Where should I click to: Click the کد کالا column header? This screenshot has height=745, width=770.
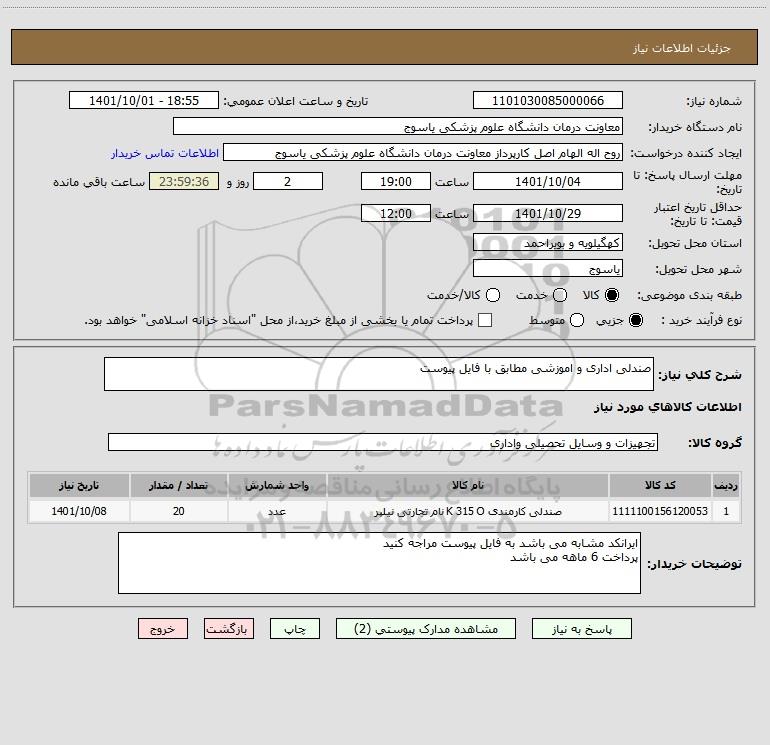pyautogui.click(x=660, y=485)
